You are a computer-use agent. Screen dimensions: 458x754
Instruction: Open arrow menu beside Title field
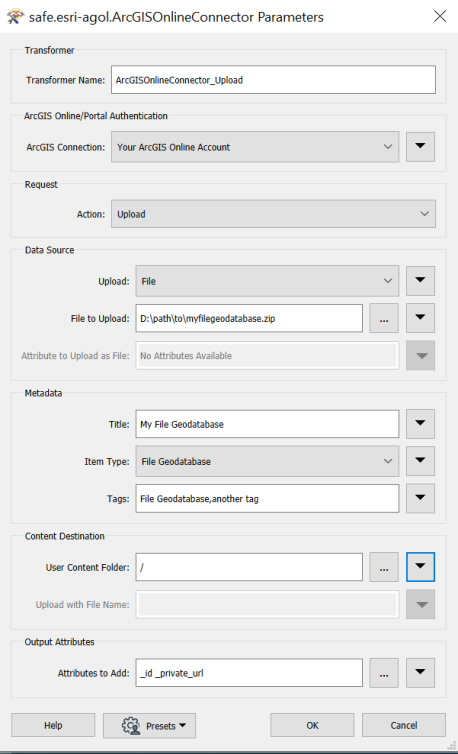click(420, 424)
